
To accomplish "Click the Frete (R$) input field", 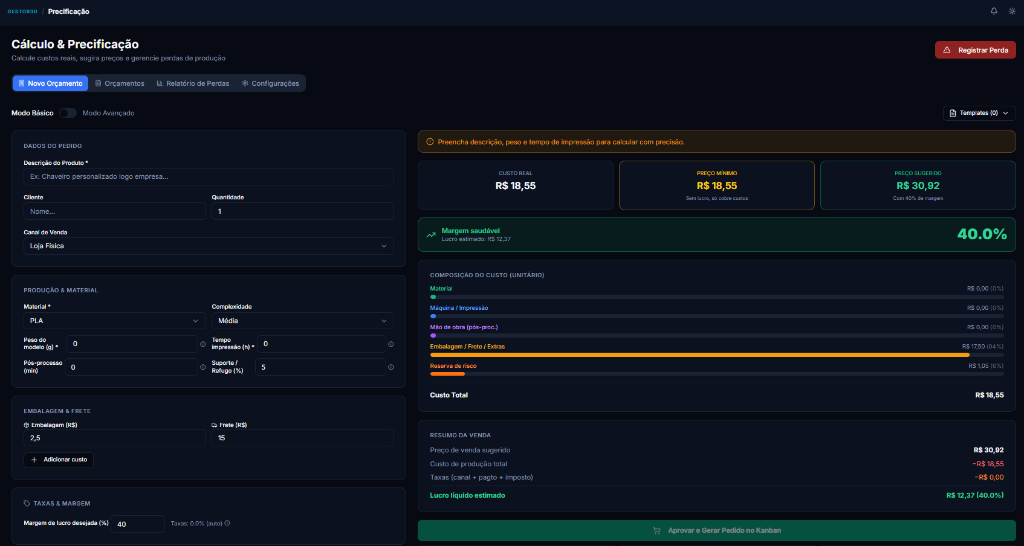I will click(x=302, y=438).
